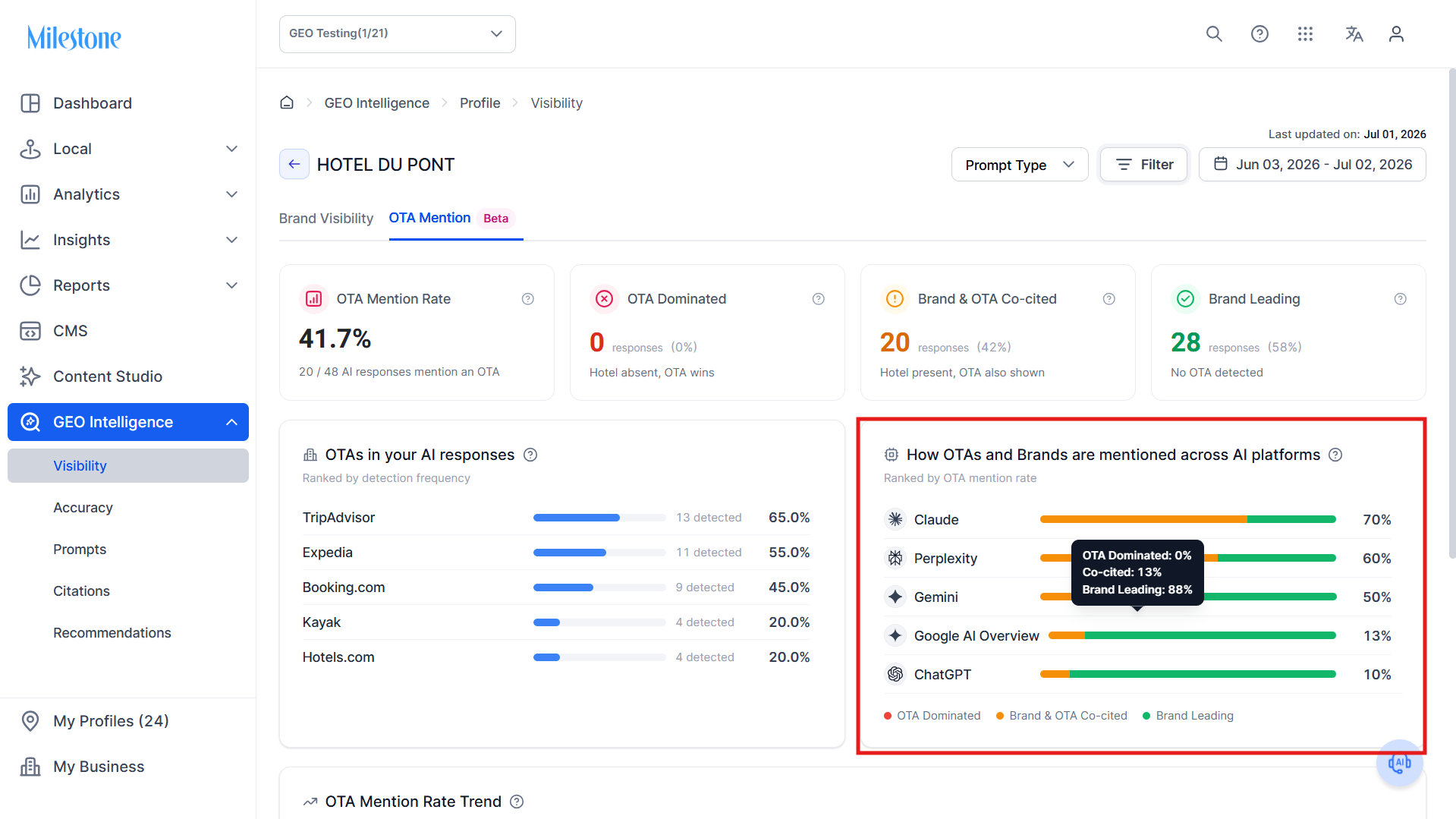Open the Prompt Type dropdown
This screenshot has width=1456, height=819.
tap(1020, 165)
